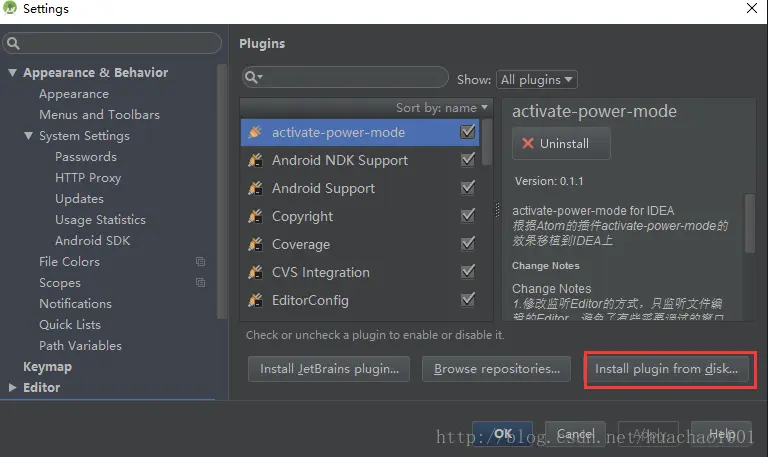Confirm settings with OK button
This screenshot has width=768, height=457.
(503, 434)
